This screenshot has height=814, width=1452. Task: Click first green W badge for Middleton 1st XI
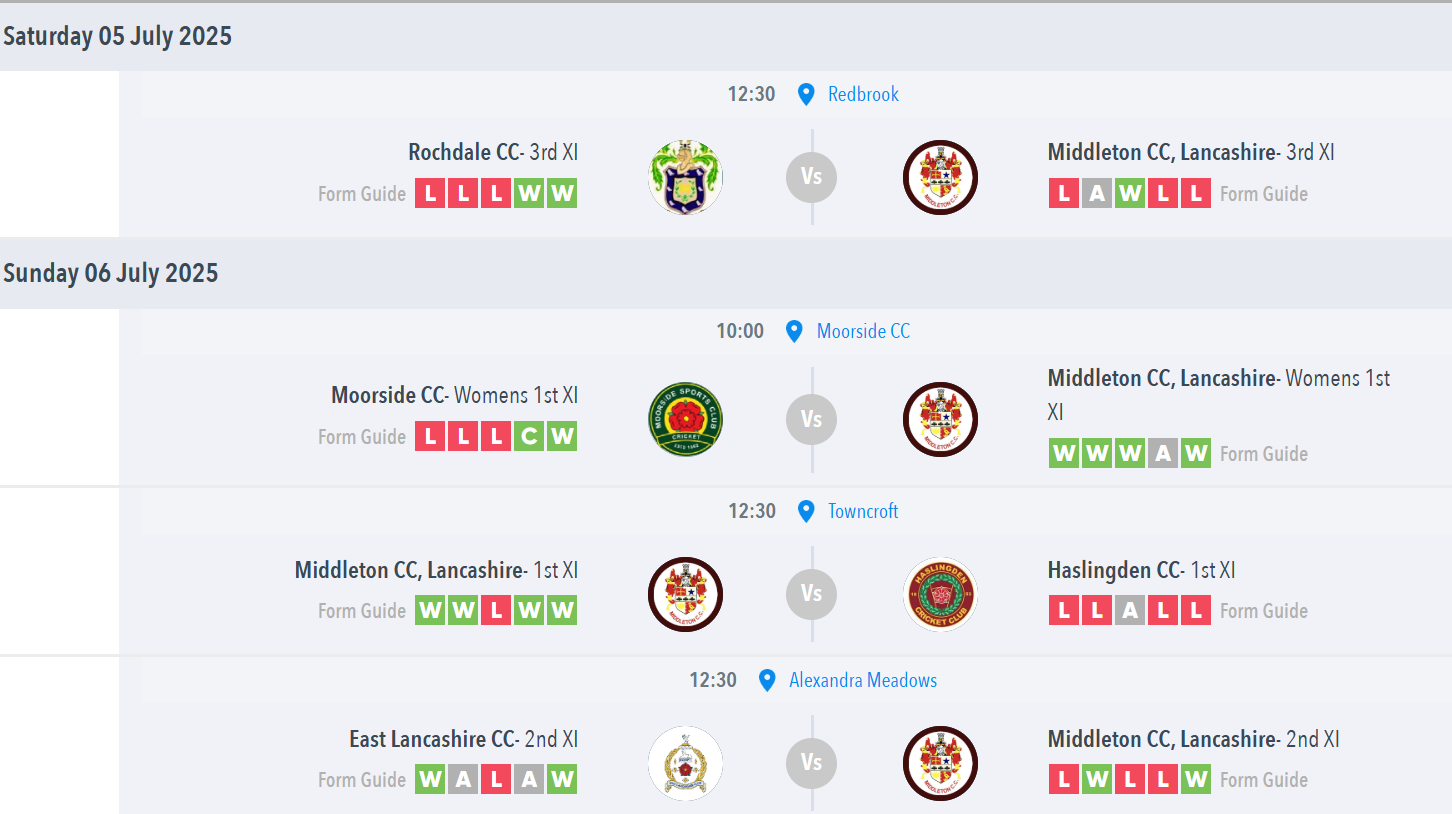coord(430,610)
